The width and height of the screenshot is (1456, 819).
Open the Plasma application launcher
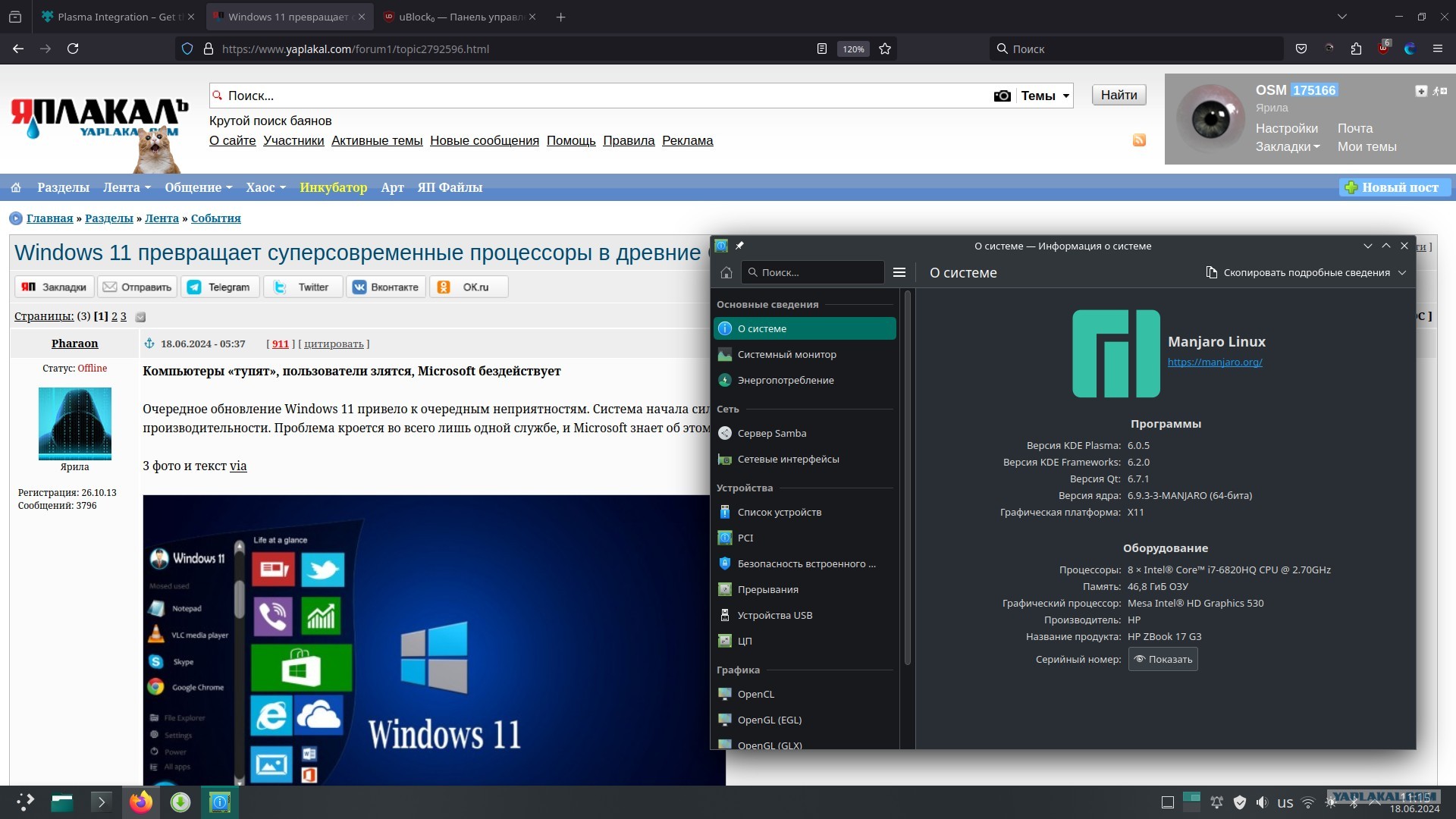(25, 802)
